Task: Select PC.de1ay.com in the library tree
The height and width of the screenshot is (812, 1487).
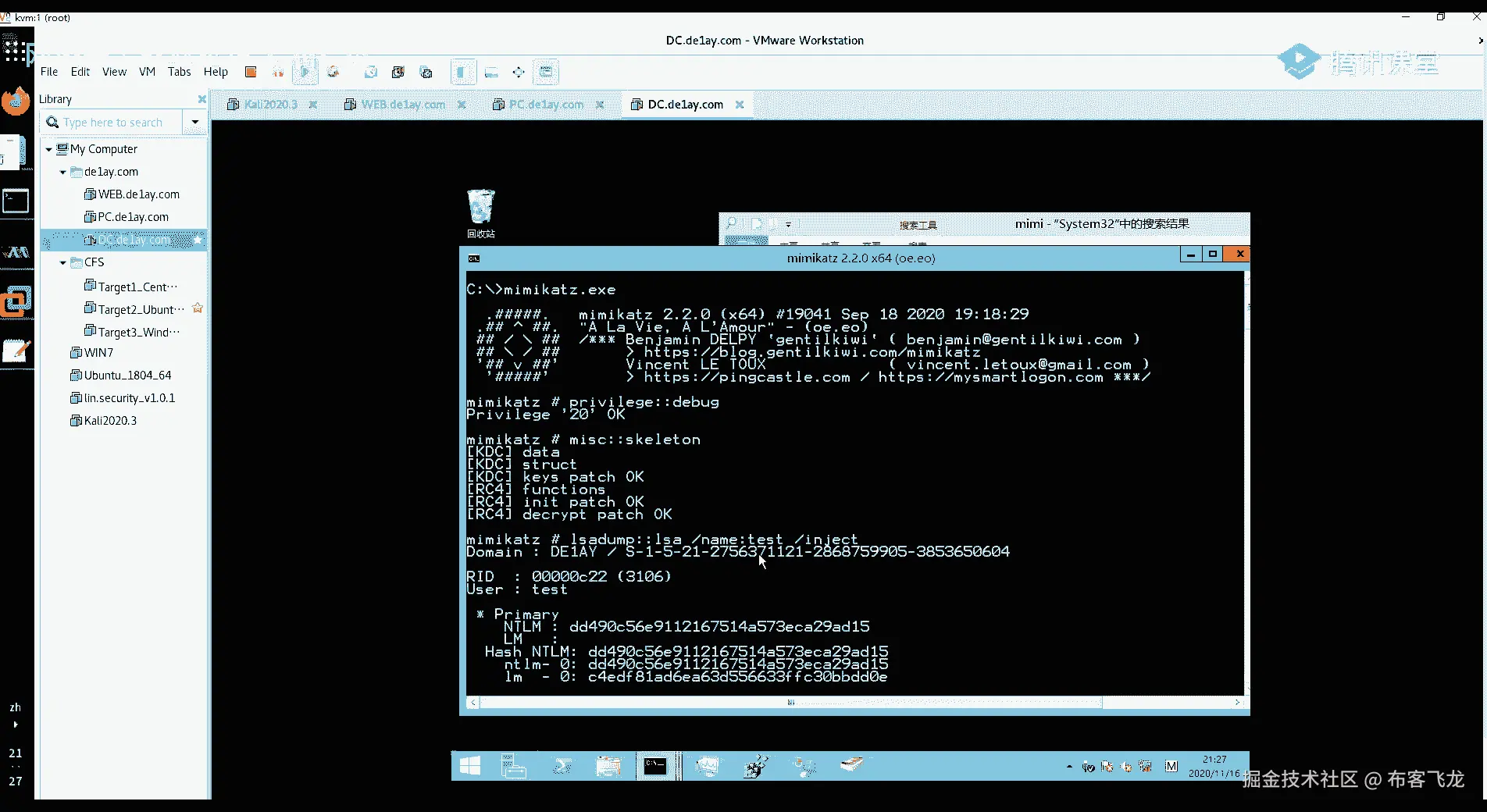Action: coord(126,217)
